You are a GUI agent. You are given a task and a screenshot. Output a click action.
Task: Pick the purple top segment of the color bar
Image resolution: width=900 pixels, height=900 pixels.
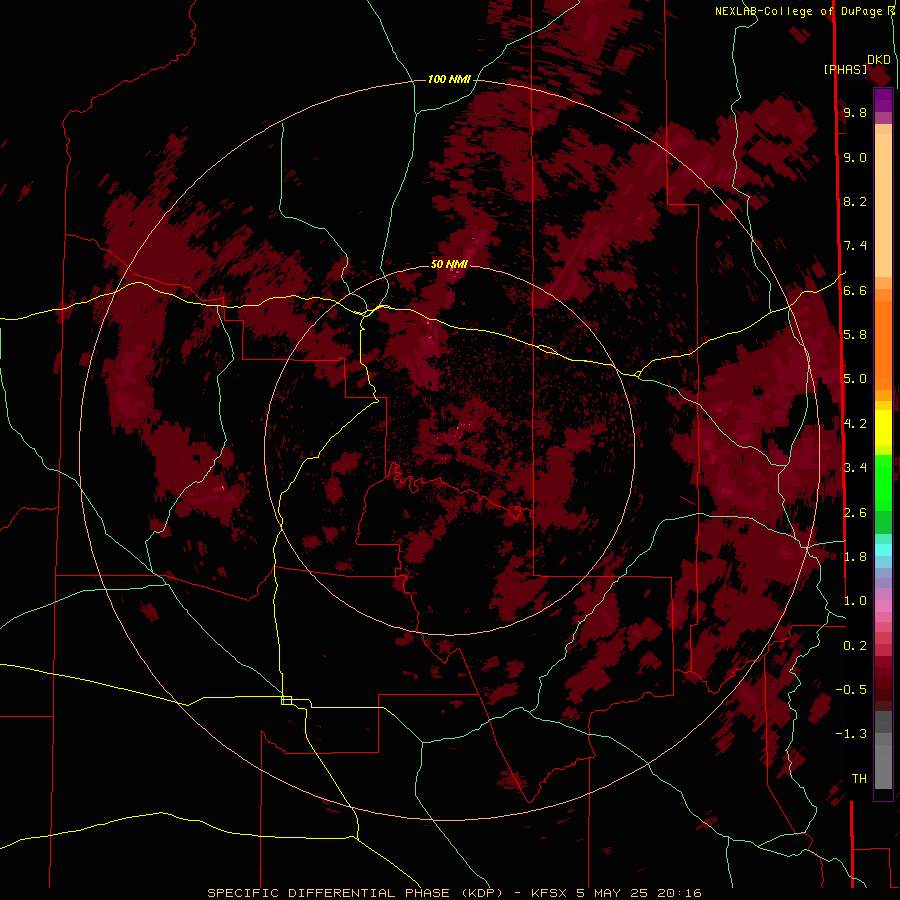(x=883, y=100)
